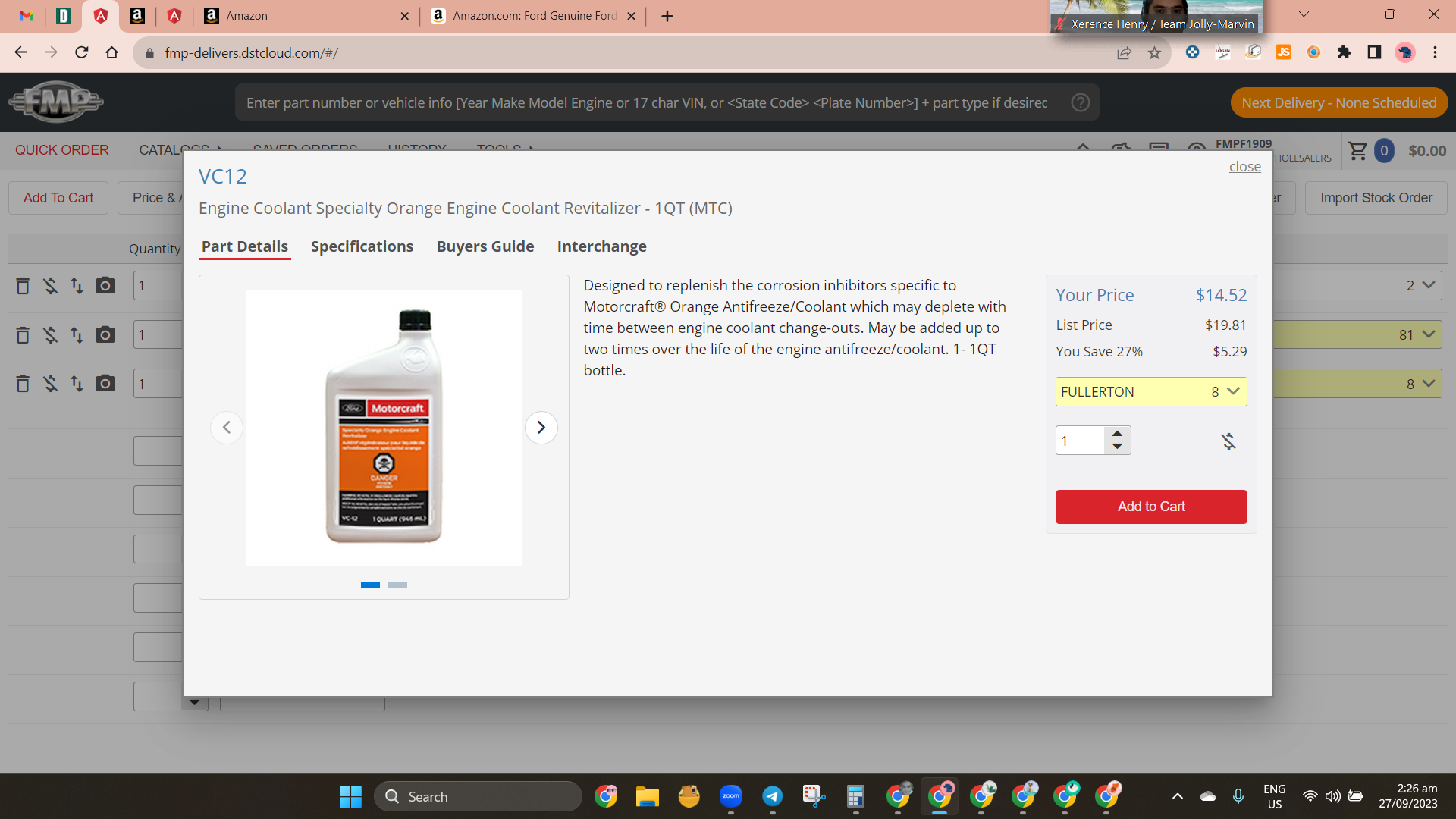Click the Motorcraft coolant bottle image

[384, 428]
